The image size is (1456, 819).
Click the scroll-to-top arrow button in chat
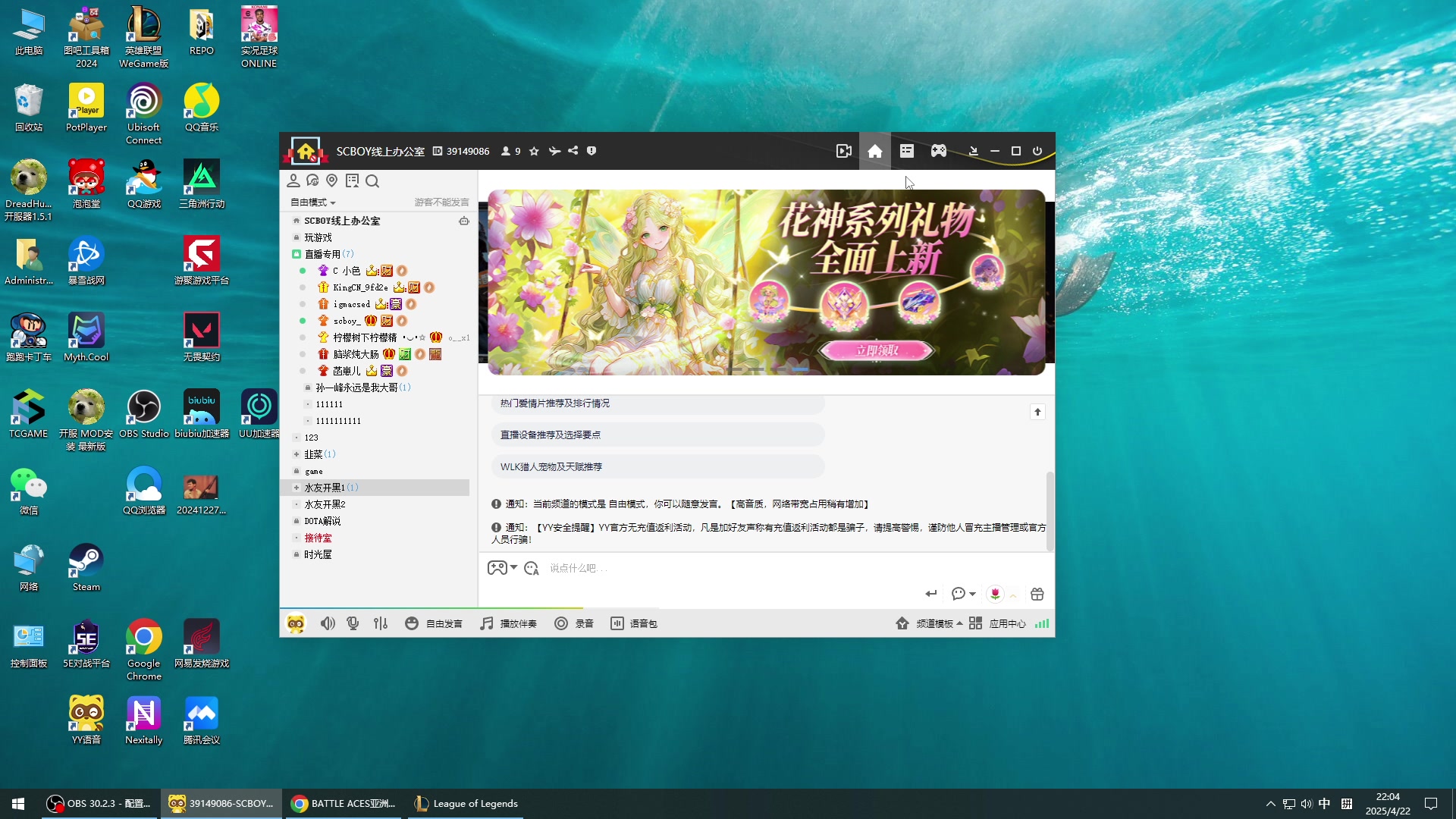click(1037, 412)
